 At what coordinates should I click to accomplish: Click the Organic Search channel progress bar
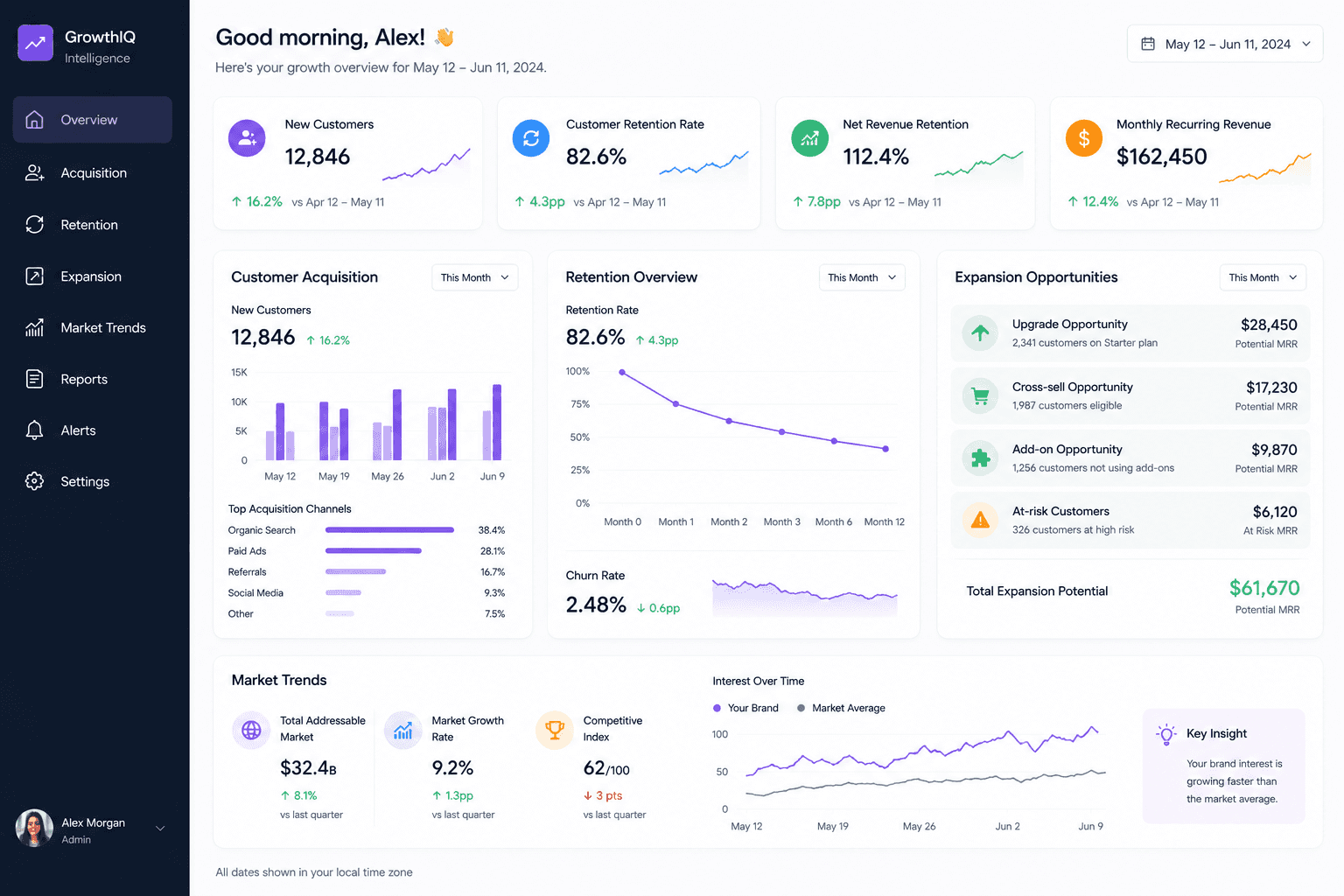389,530
